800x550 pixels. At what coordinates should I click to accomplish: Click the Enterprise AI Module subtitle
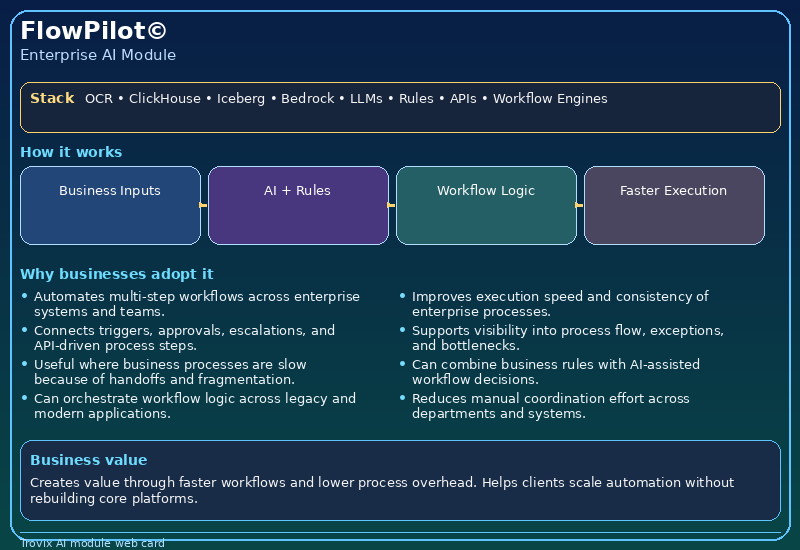click(98, 55)
